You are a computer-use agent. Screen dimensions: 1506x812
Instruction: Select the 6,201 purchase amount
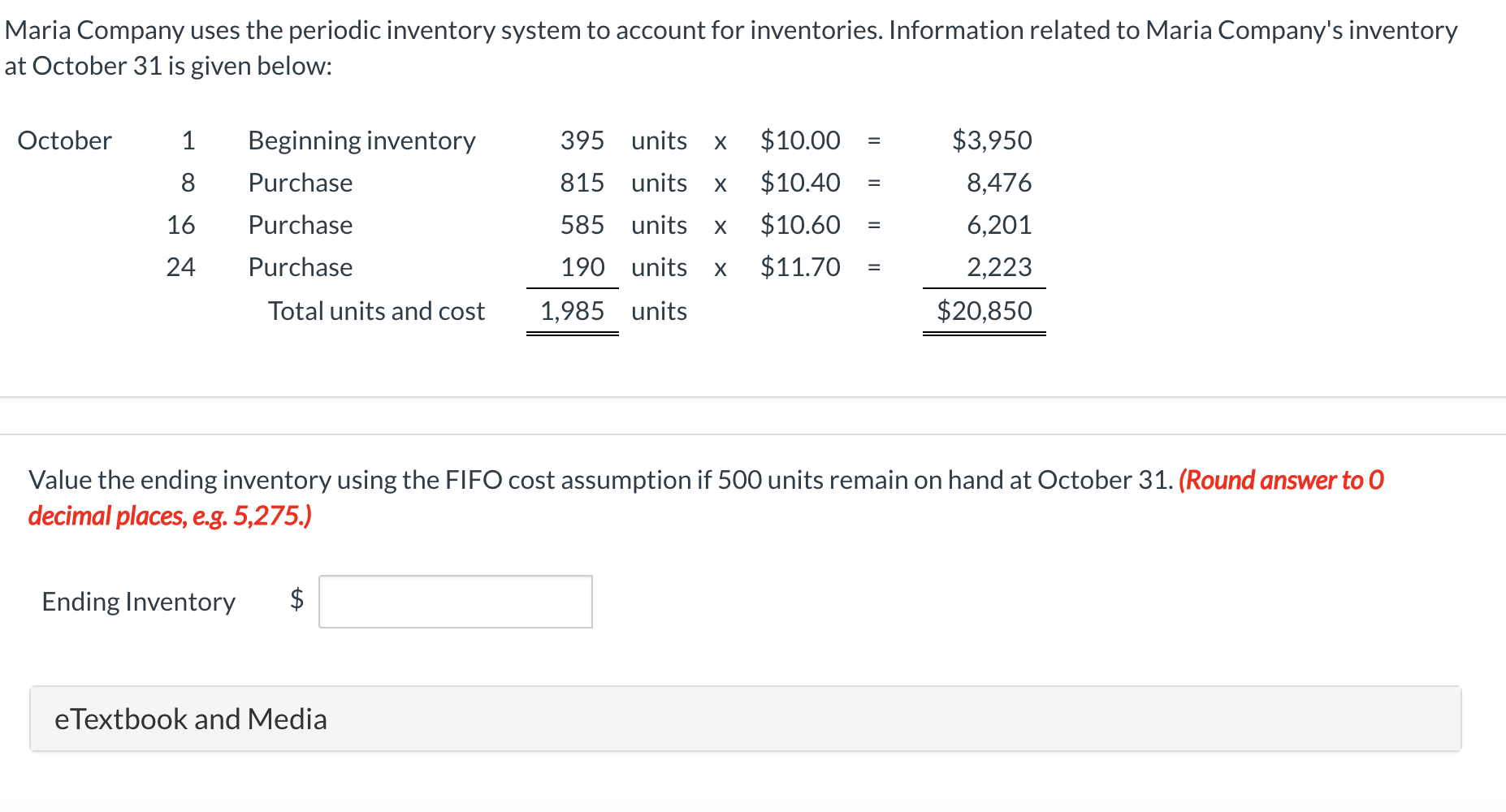point(998,225)
